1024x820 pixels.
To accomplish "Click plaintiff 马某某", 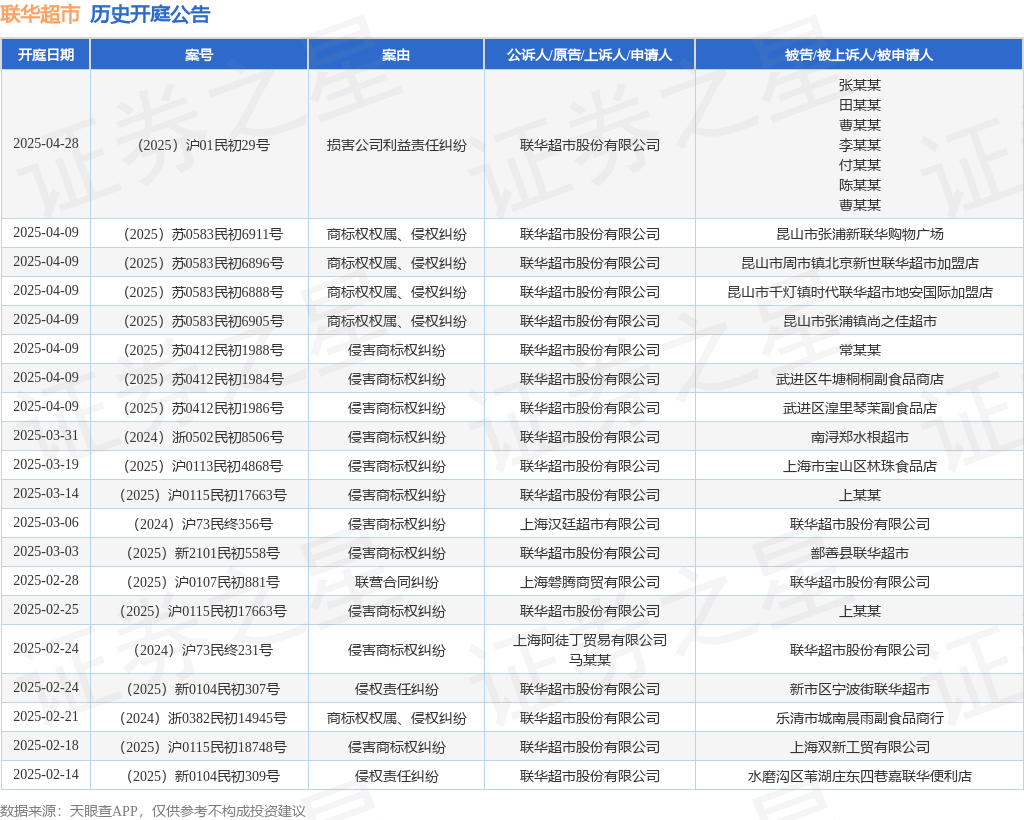I will (x=590, y=660).
